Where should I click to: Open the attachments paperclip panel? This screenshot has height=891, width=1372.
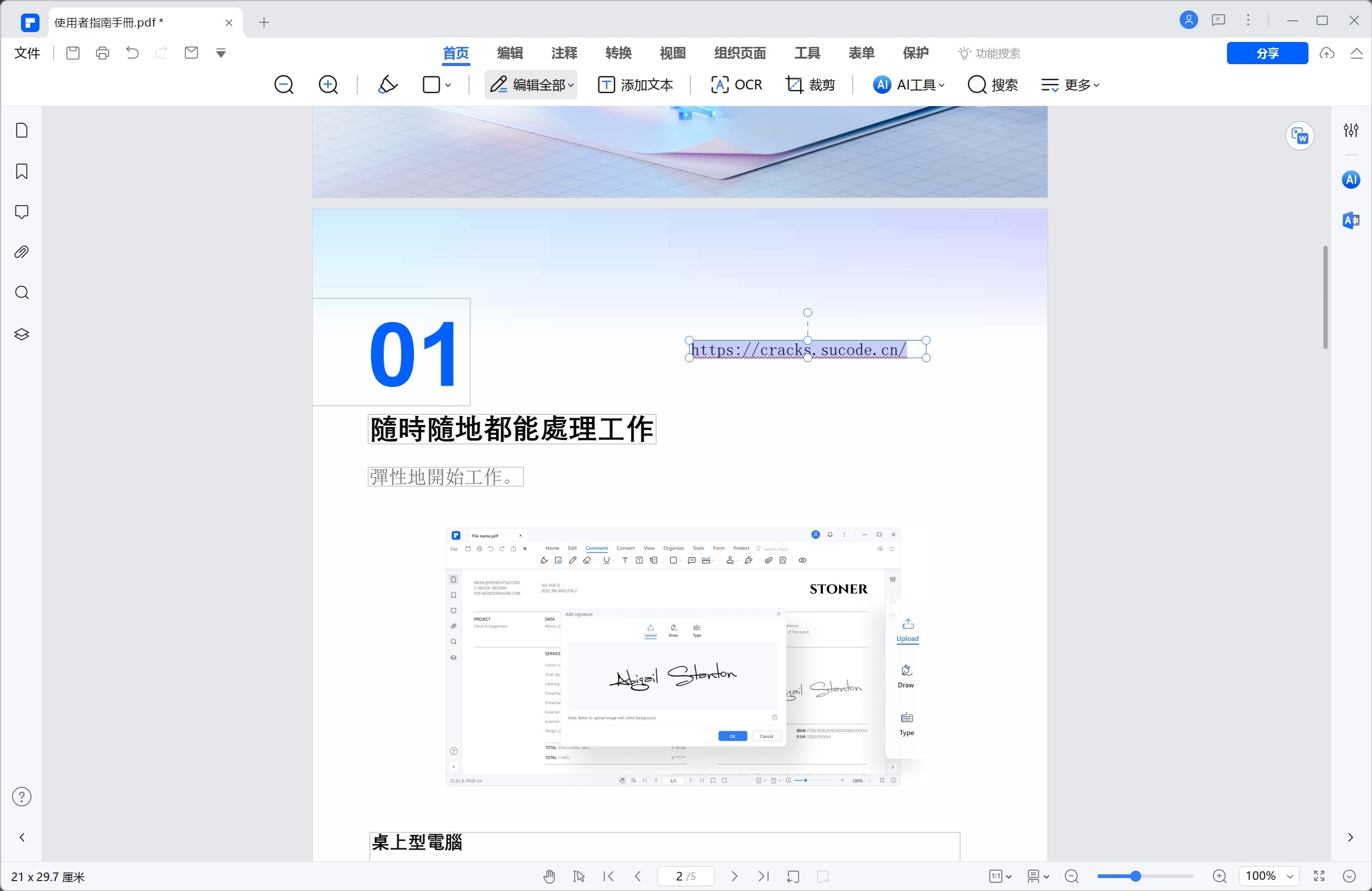(22, 252)
